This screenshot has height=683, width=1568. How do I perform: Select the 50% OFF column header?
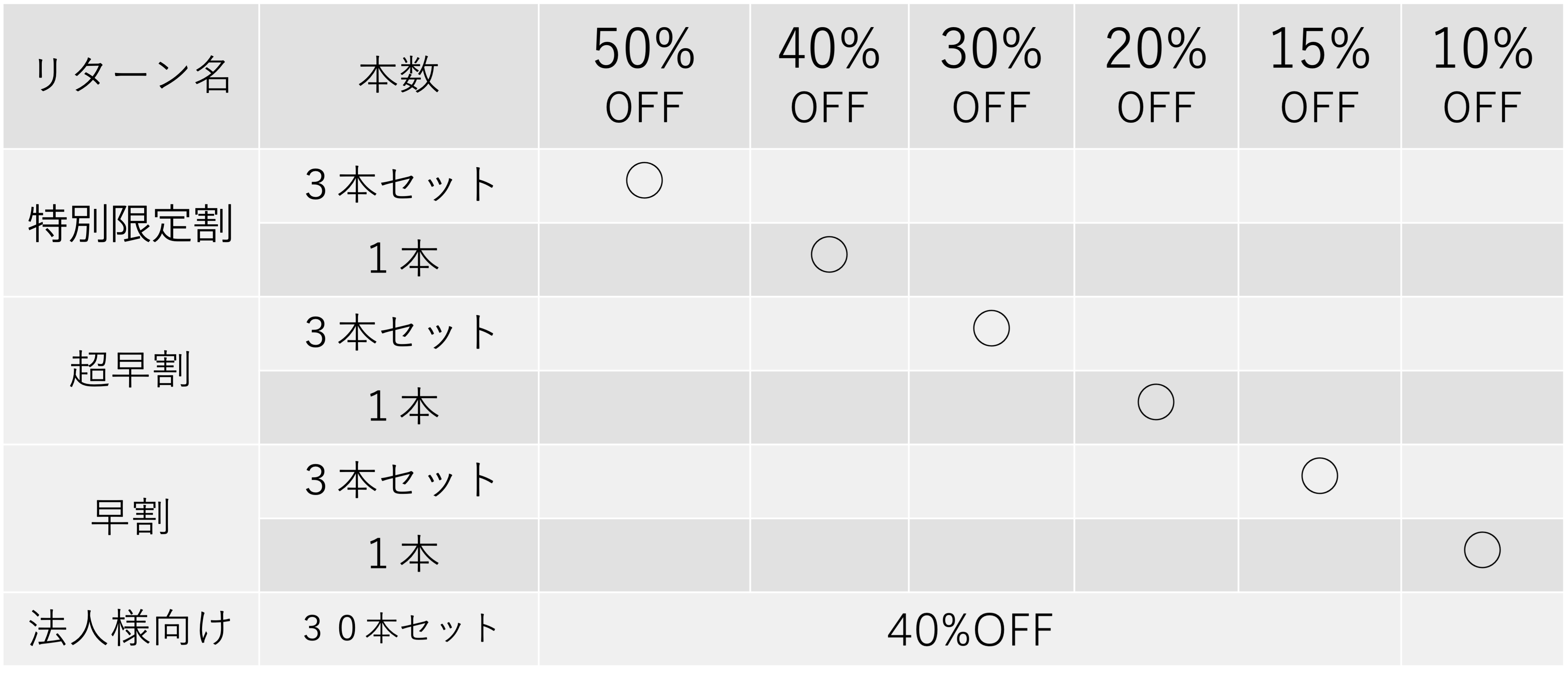click(x=644, y=76)
